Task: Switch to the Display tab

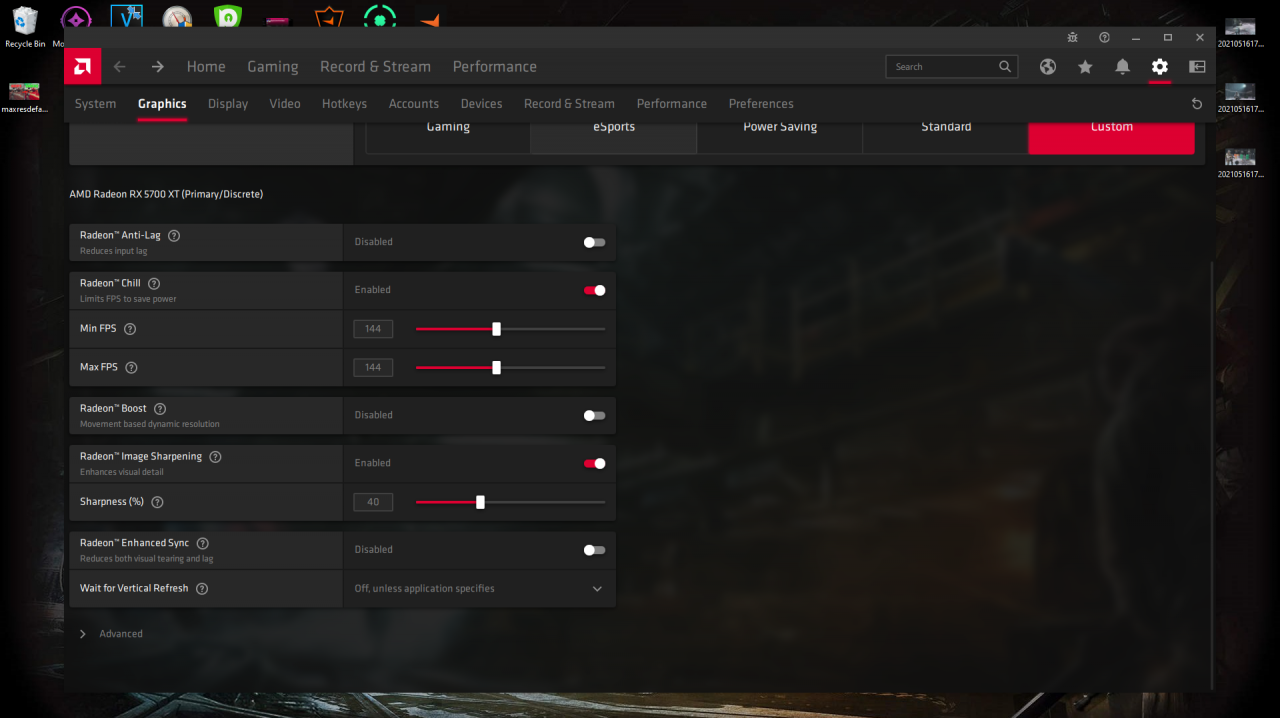Action: pyautogui.click(x=228, y=104)
